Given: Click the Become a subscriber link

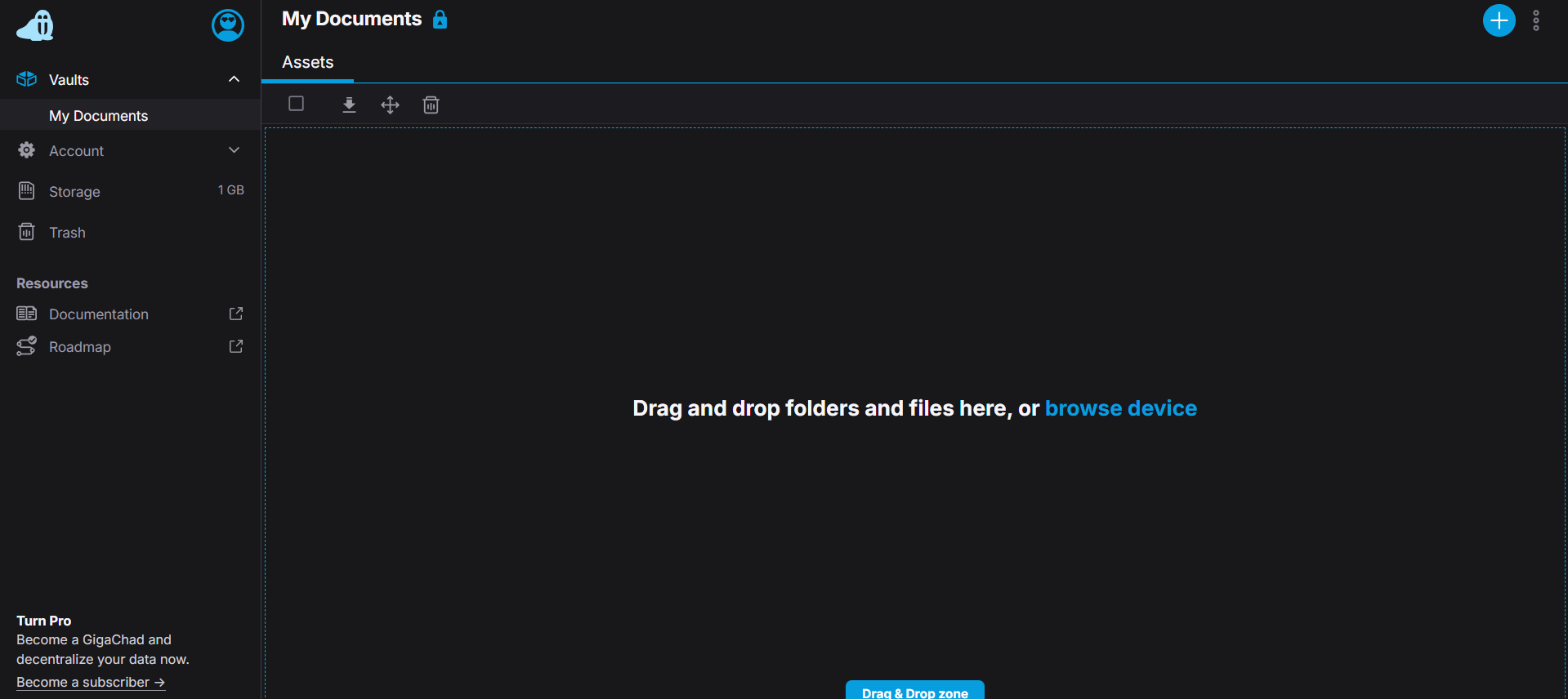Looking at the screenshot, I should (x=91, y=682).
